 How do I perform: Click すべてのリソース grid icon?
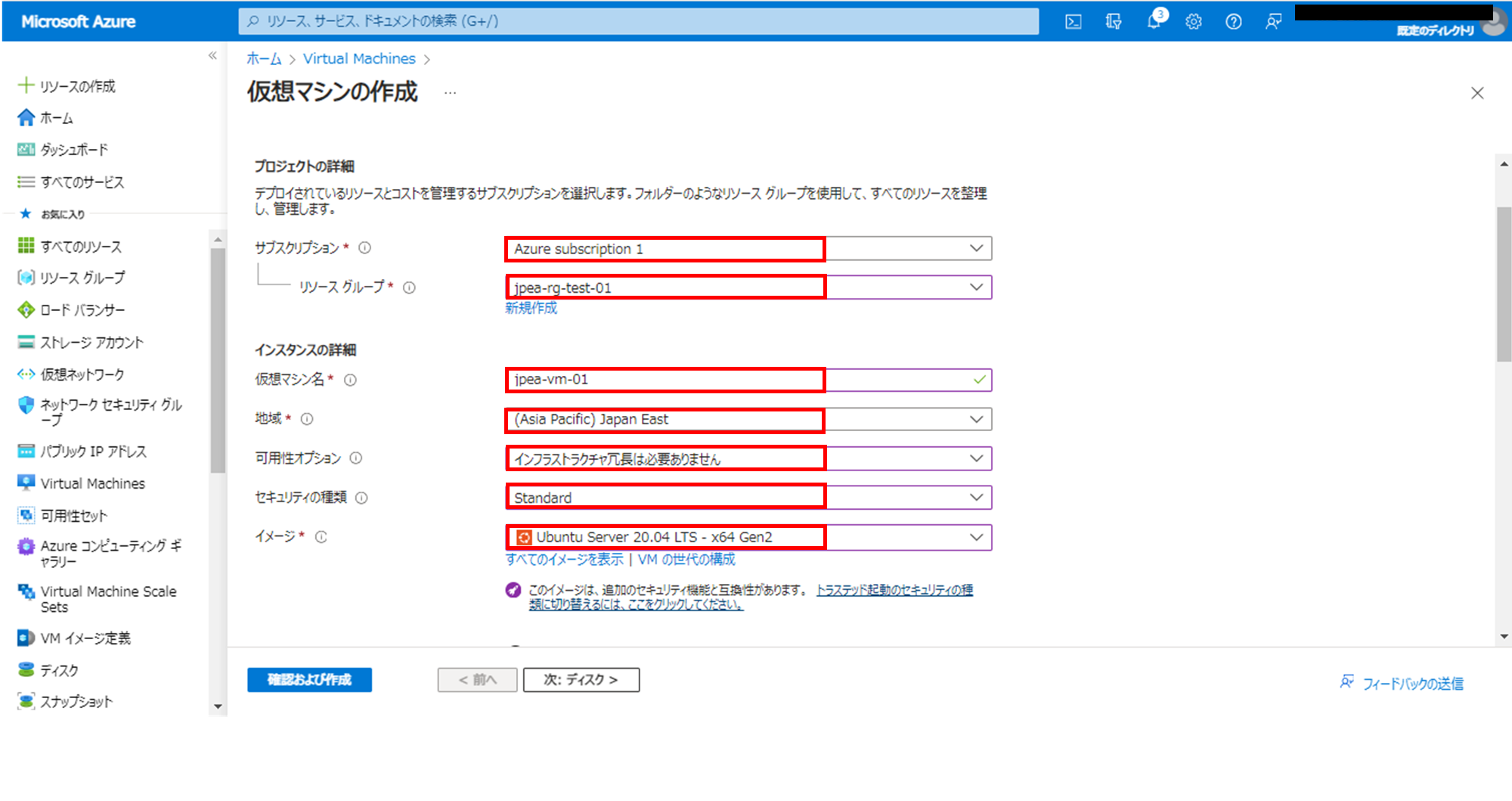pos(26,246)
